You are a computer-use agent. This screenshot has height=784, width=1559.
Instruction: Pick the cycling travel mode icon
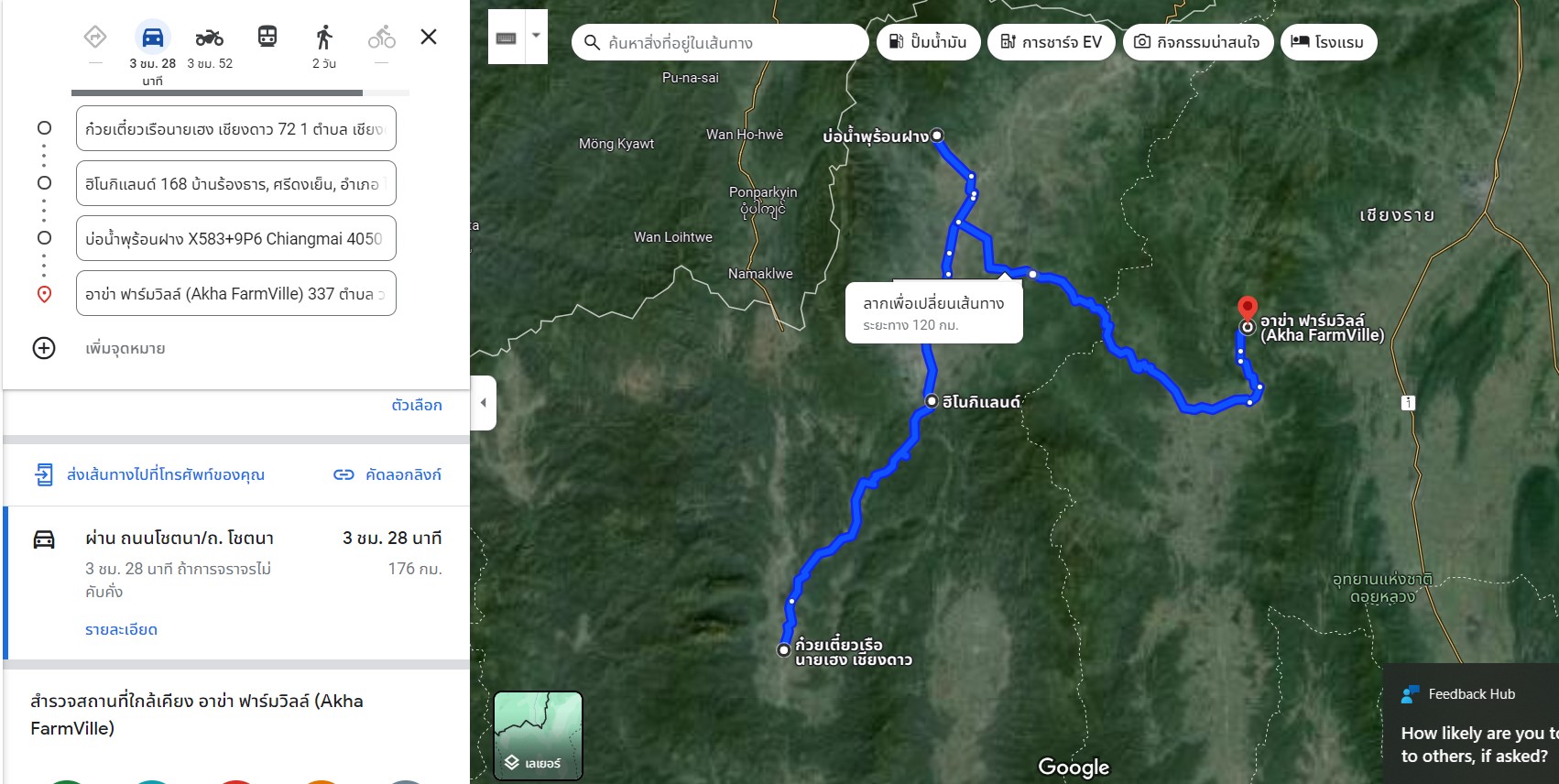382,37
